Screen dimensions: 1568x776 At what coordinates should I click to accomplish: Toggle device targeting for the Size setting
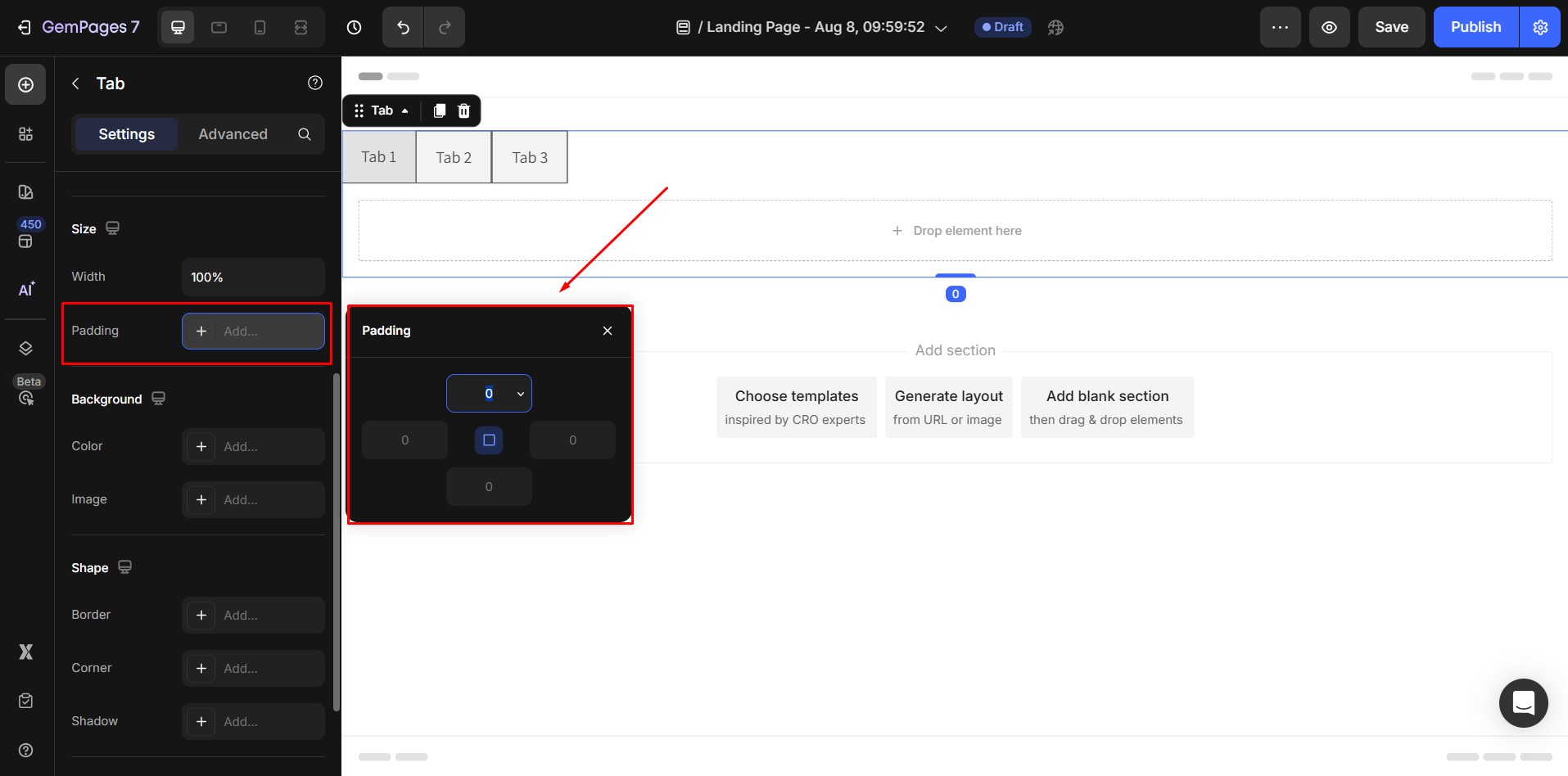[111, 228]
